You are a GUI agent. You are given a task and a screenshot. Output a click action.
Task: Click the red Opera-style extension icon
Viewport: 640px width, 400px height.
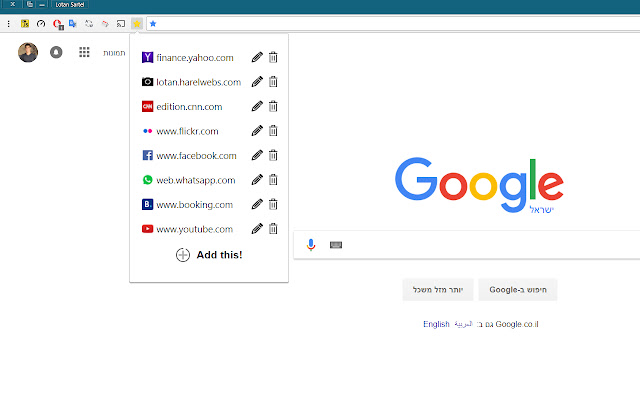coord(58,24)
